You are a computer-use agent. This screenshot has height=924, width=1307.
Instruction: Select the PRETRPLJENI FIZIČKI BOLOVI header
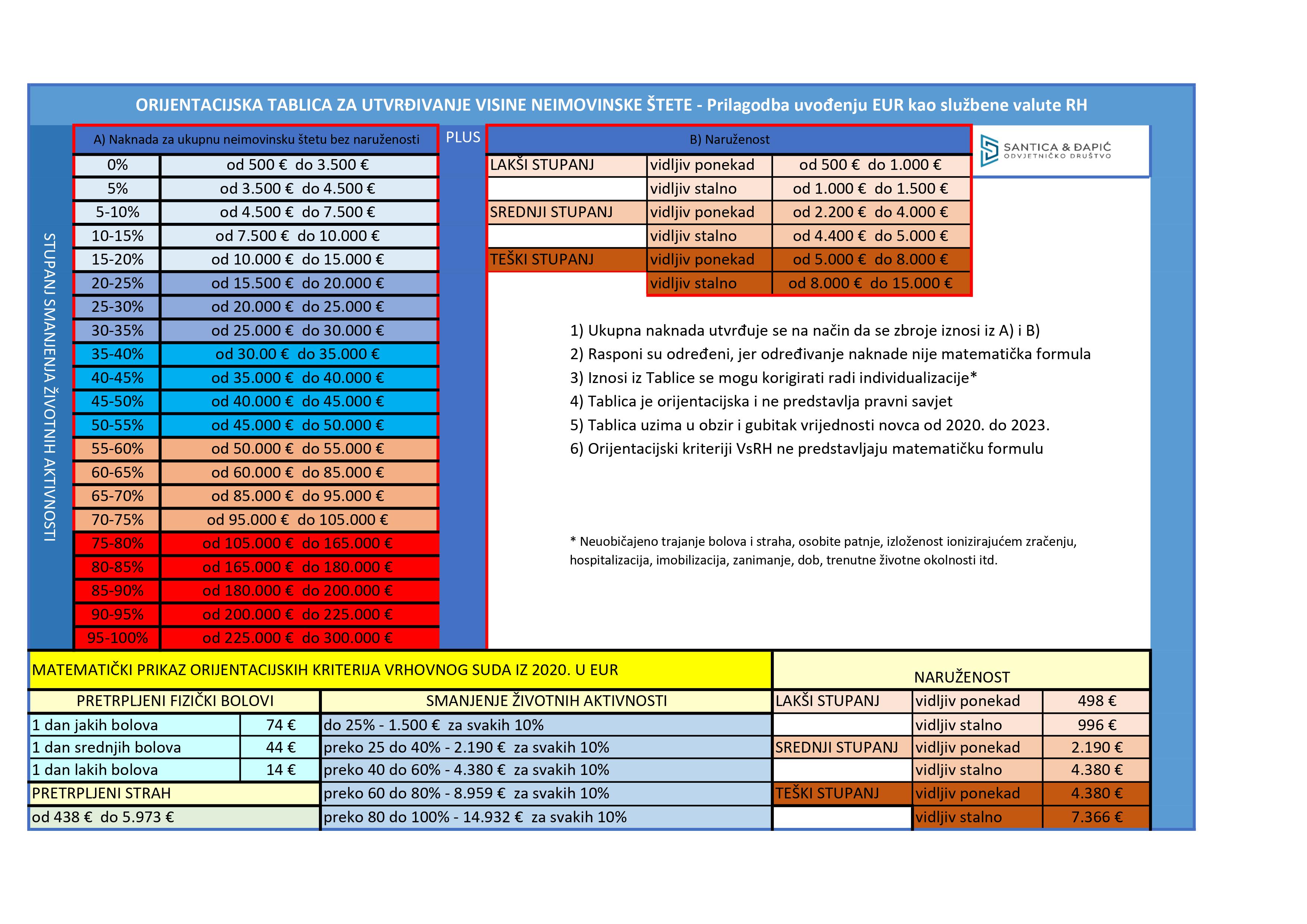(x=175, y=701)
